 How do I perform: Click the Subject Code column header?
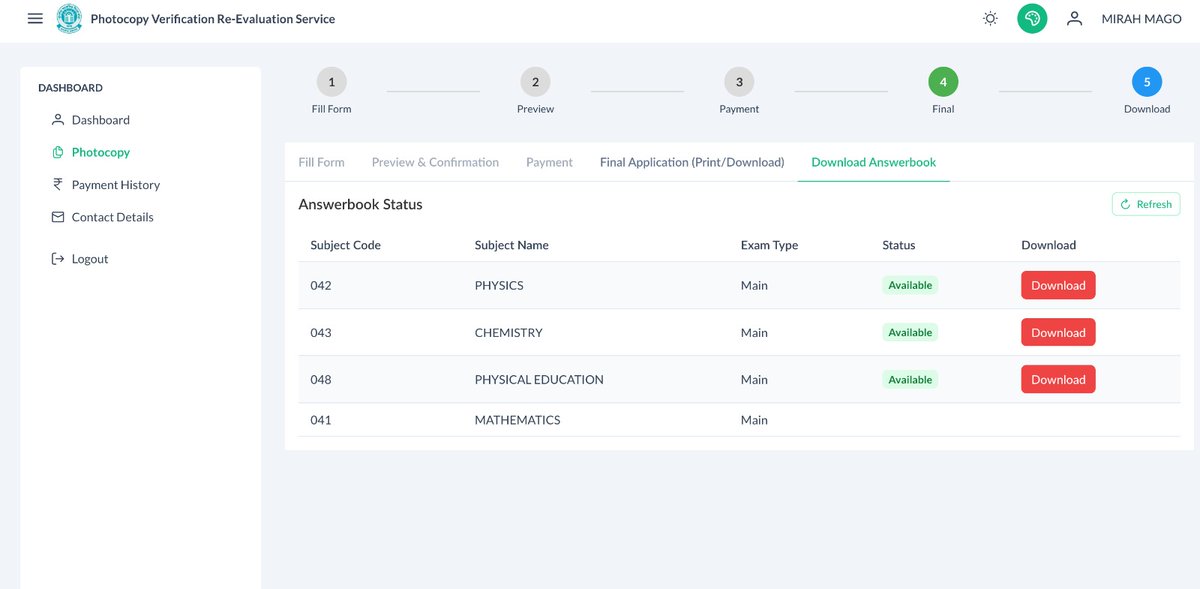pos(345,245)
